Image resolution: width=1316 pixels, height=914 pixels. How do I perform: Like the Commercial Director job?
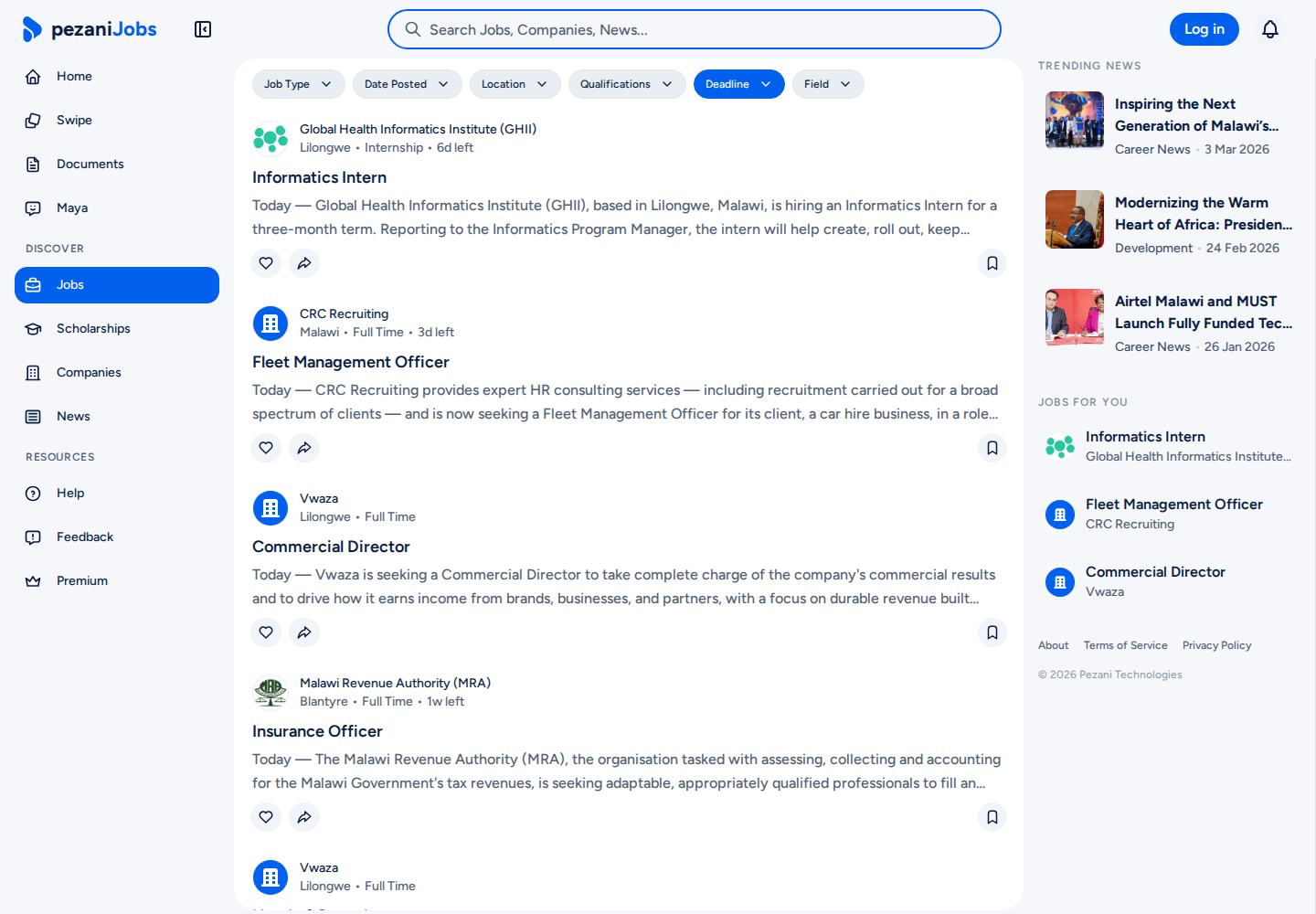[266, 632]
